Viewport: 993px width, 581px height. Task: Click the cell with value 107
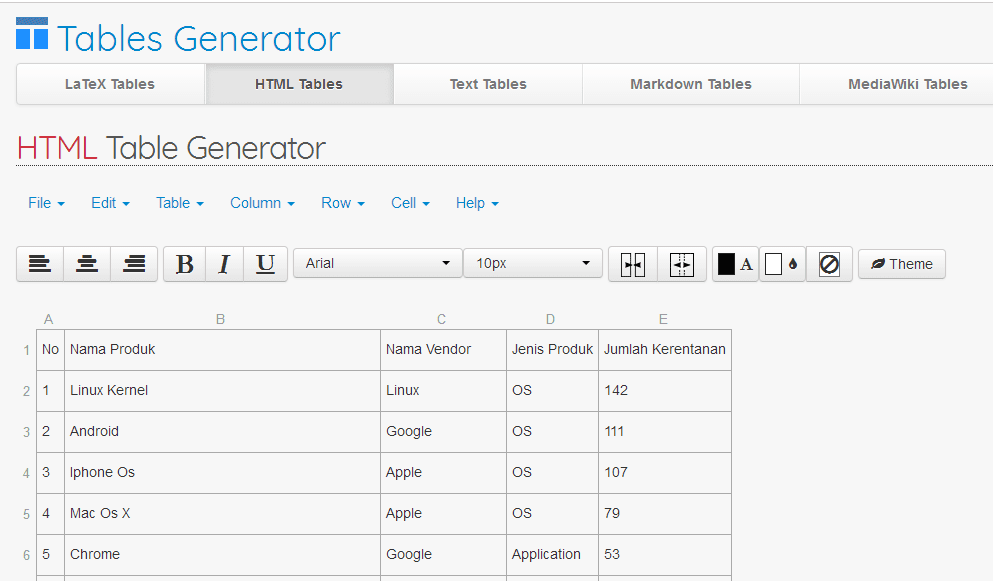tap(665, 473)
